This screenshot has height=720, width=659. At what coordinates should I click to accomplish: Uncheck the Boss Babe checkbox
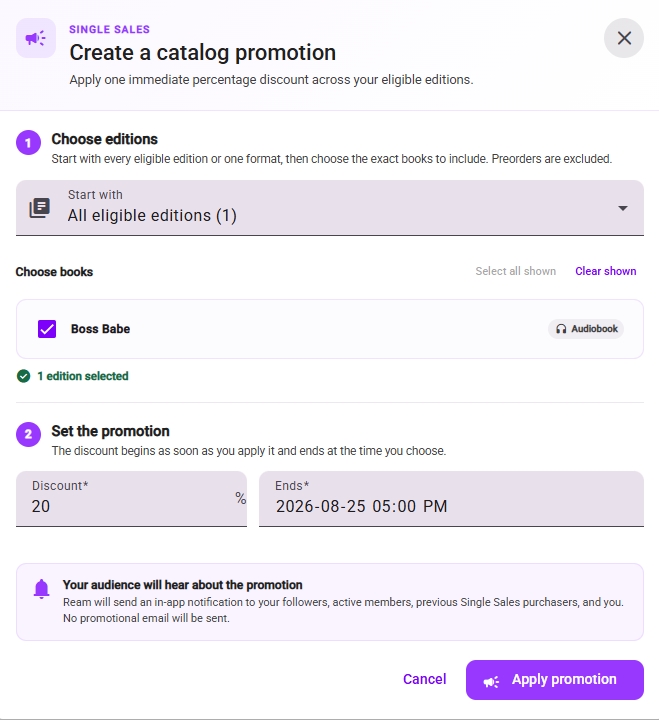(47, 329)
